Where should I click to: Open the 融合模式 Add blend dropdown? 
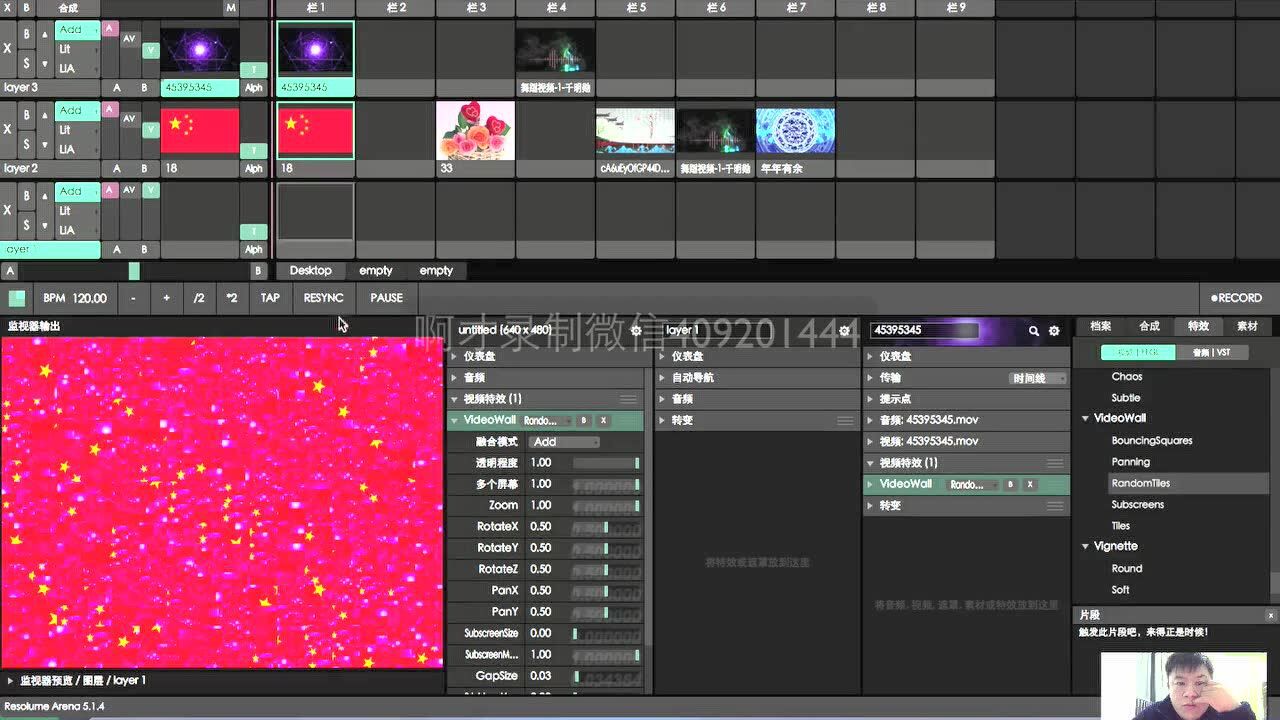point(565,442)
